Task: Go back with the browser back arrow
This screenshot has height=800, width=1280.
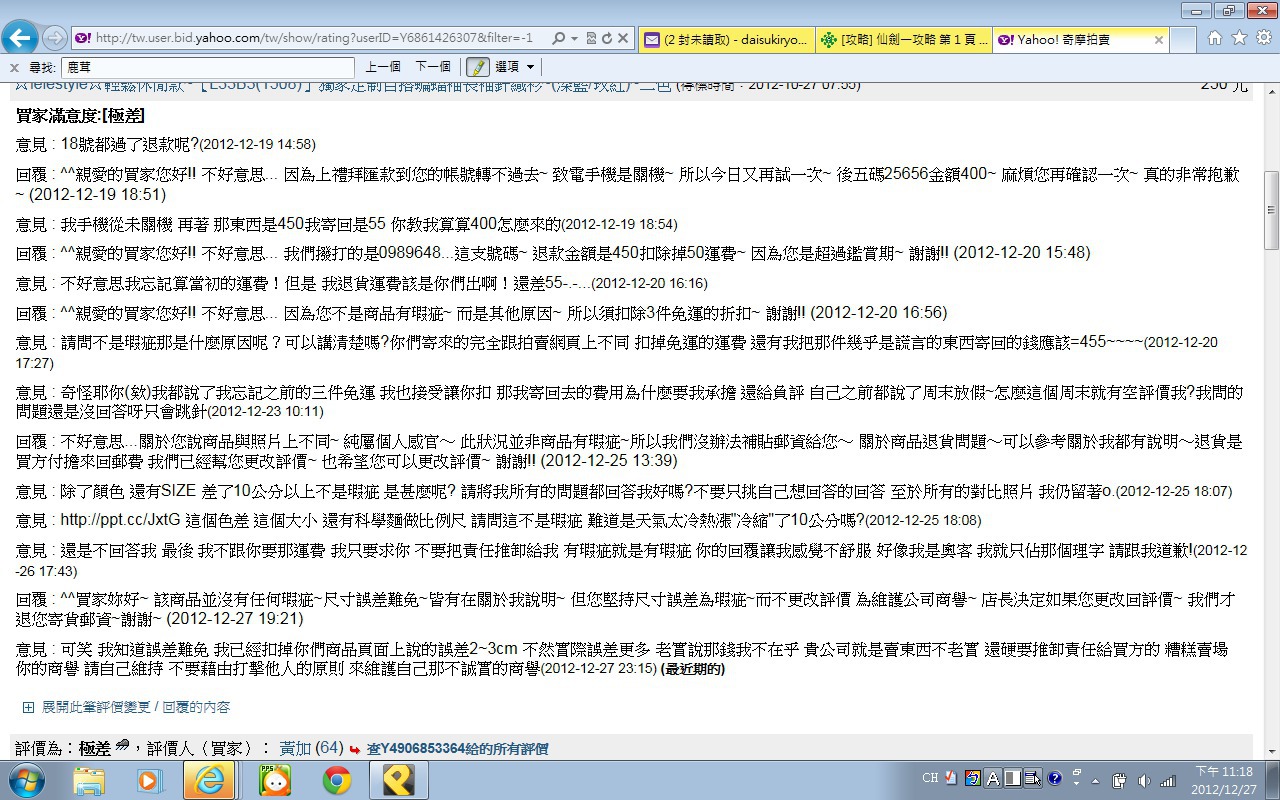Action: (20, 38)
